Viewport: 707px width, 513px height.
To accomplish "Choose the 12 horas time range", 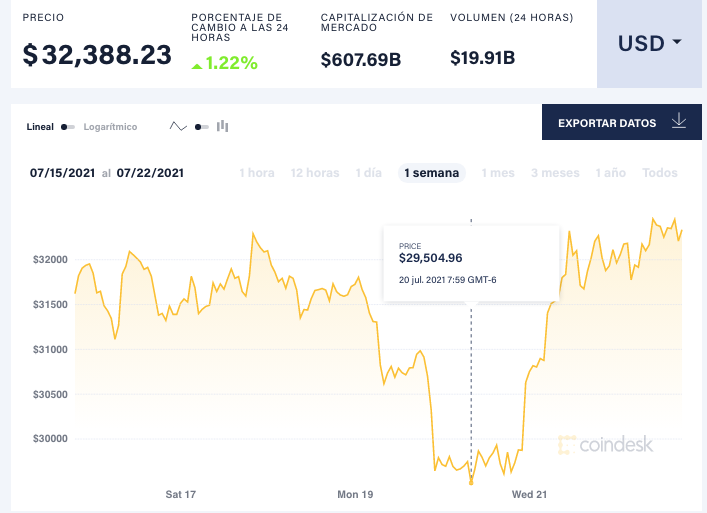I will click(315, 173).
